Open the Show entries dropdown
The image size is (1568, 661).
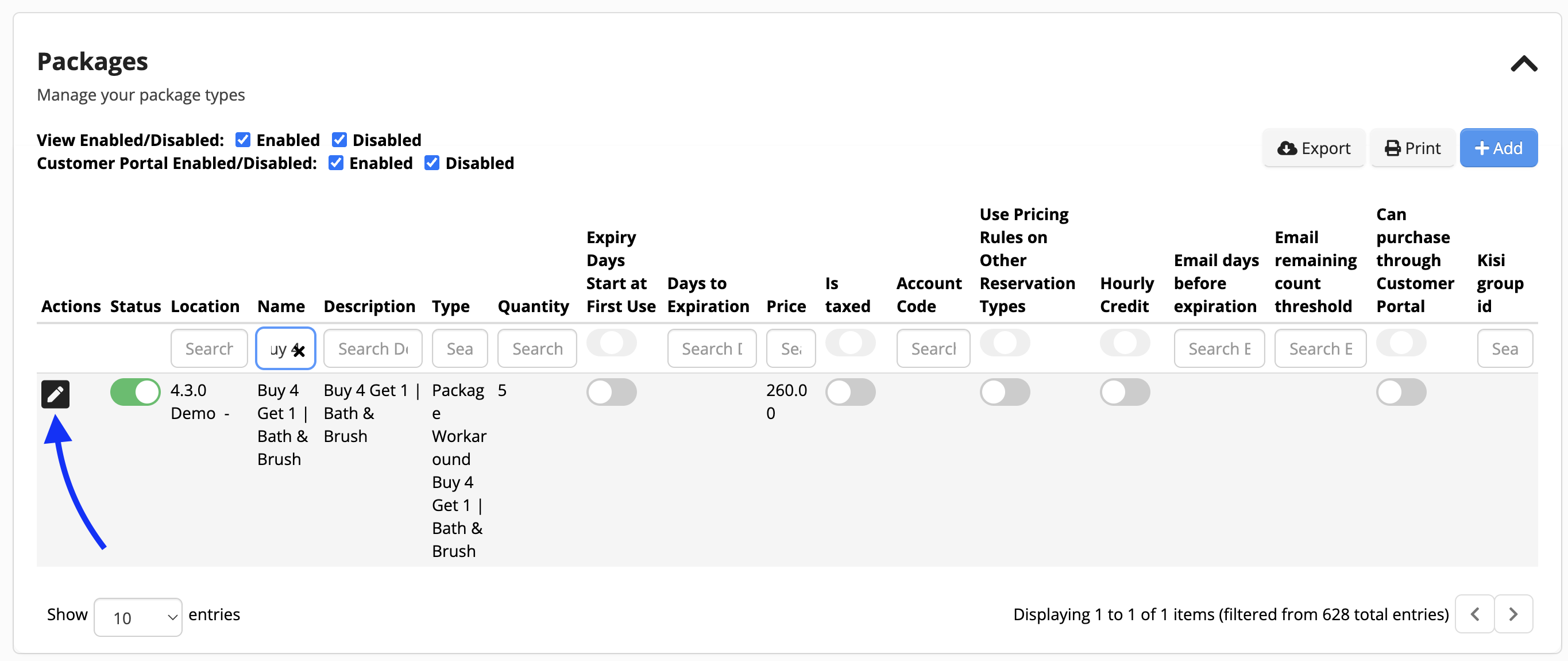click(x=138, y=617)
